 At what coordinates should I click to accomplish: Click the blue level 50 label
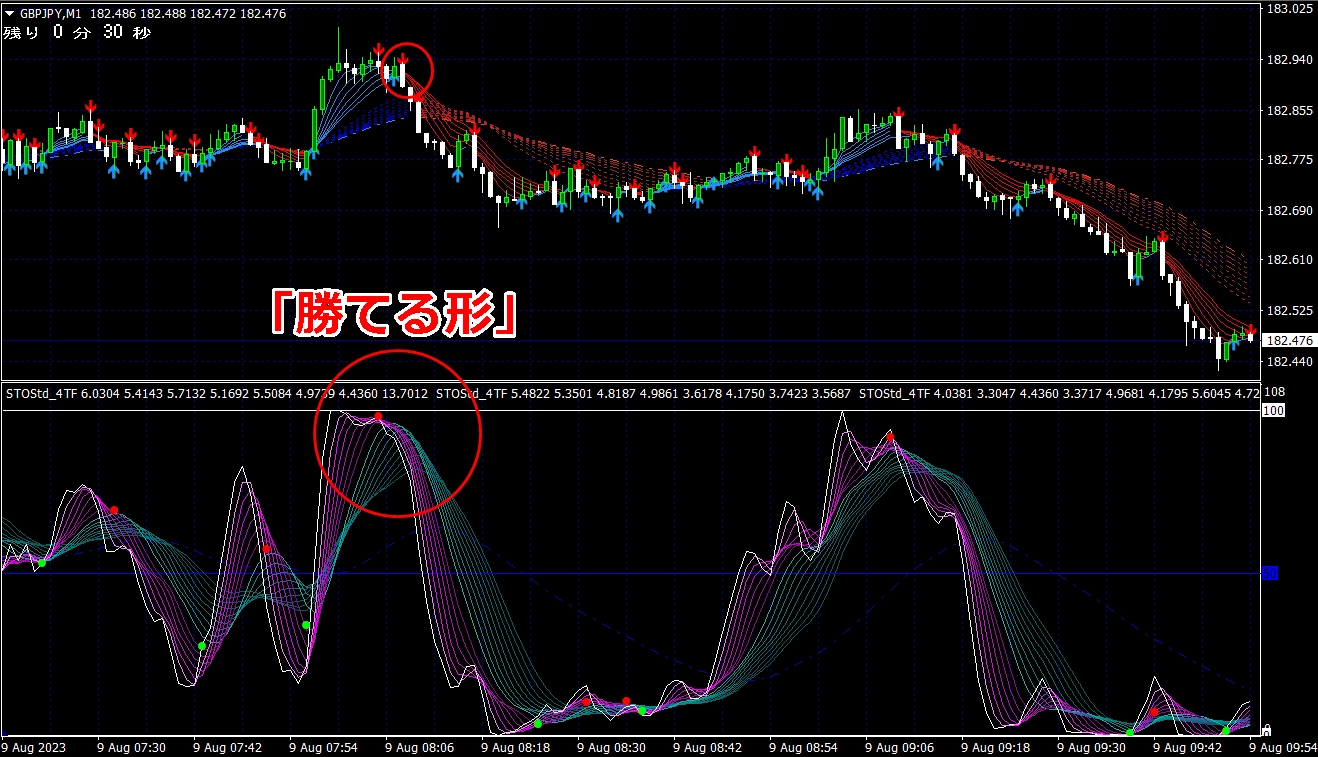[1271, 573]
